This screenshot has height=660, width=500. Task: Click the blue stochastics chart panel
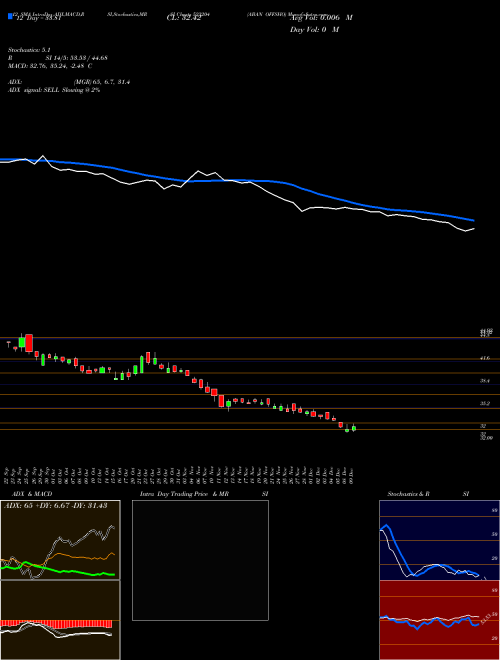[439, 540]
